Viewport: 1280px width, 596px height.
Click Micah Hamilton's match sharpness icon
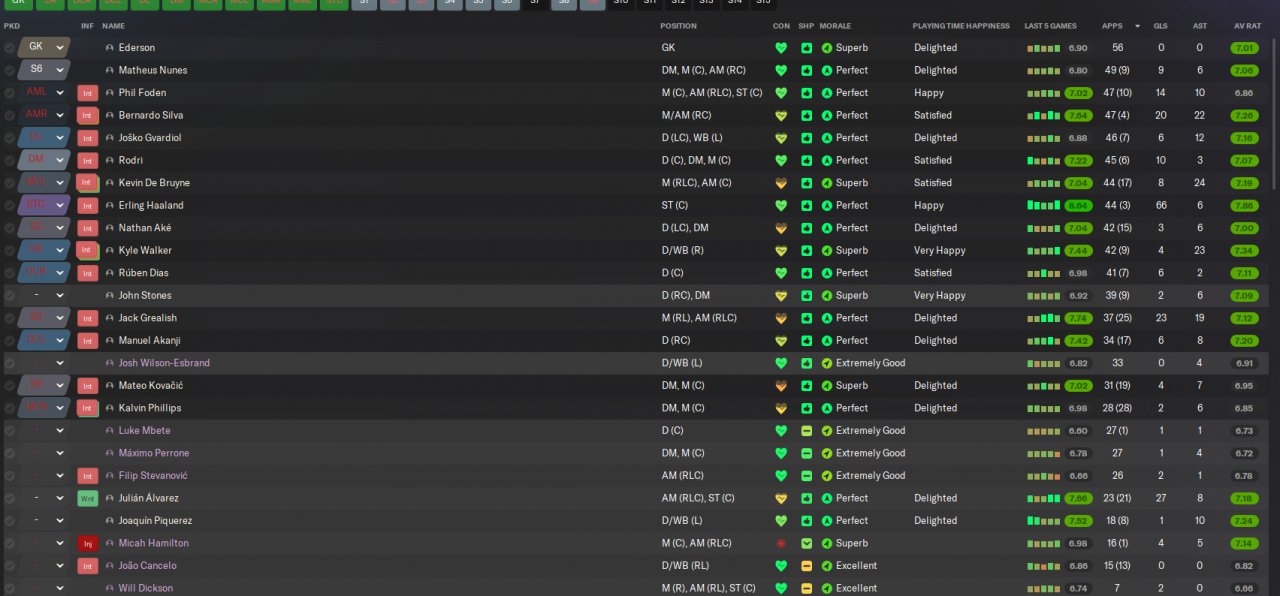tap(806, 543)
